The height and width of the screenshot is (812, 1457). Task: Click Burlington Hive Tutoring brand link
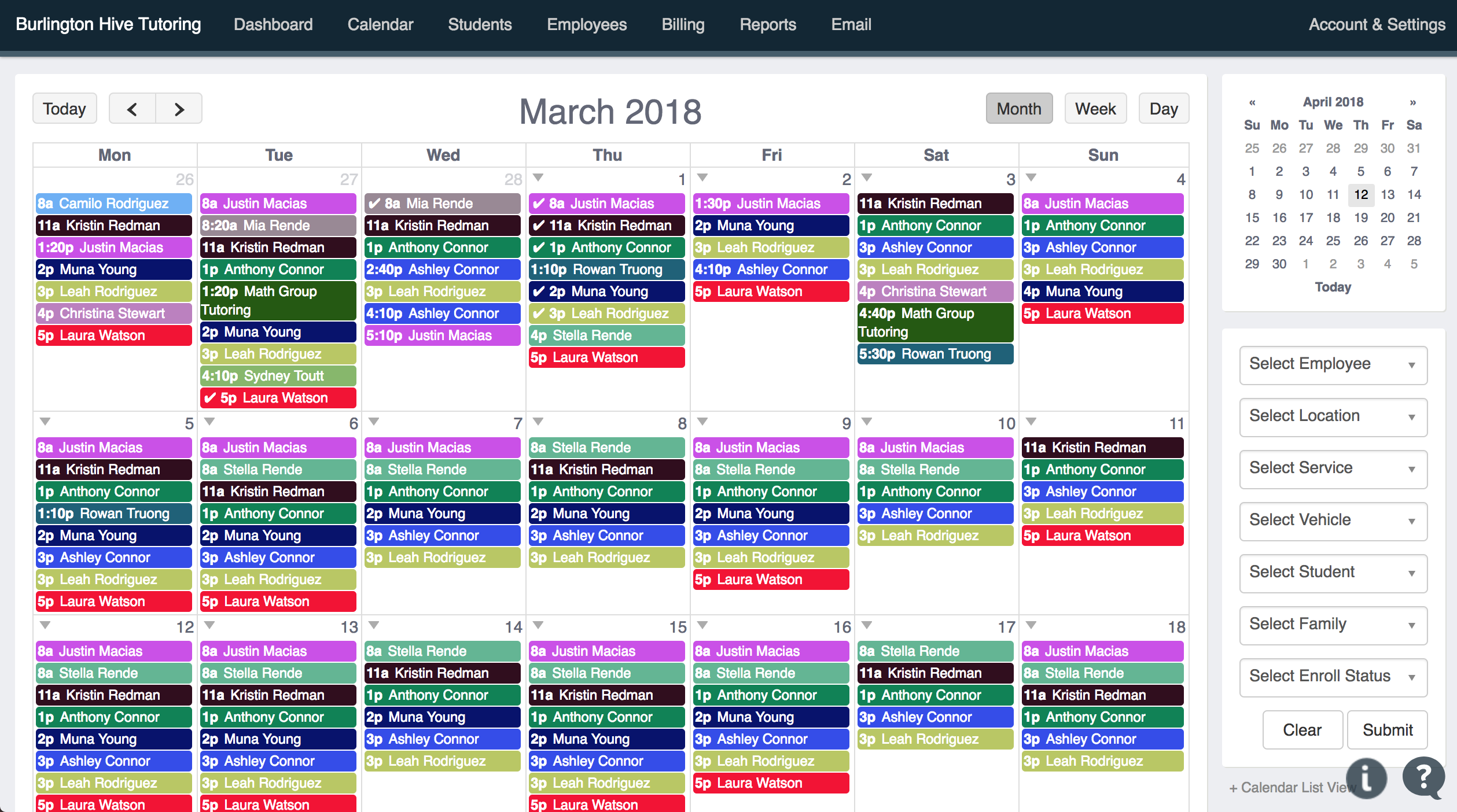108,24
